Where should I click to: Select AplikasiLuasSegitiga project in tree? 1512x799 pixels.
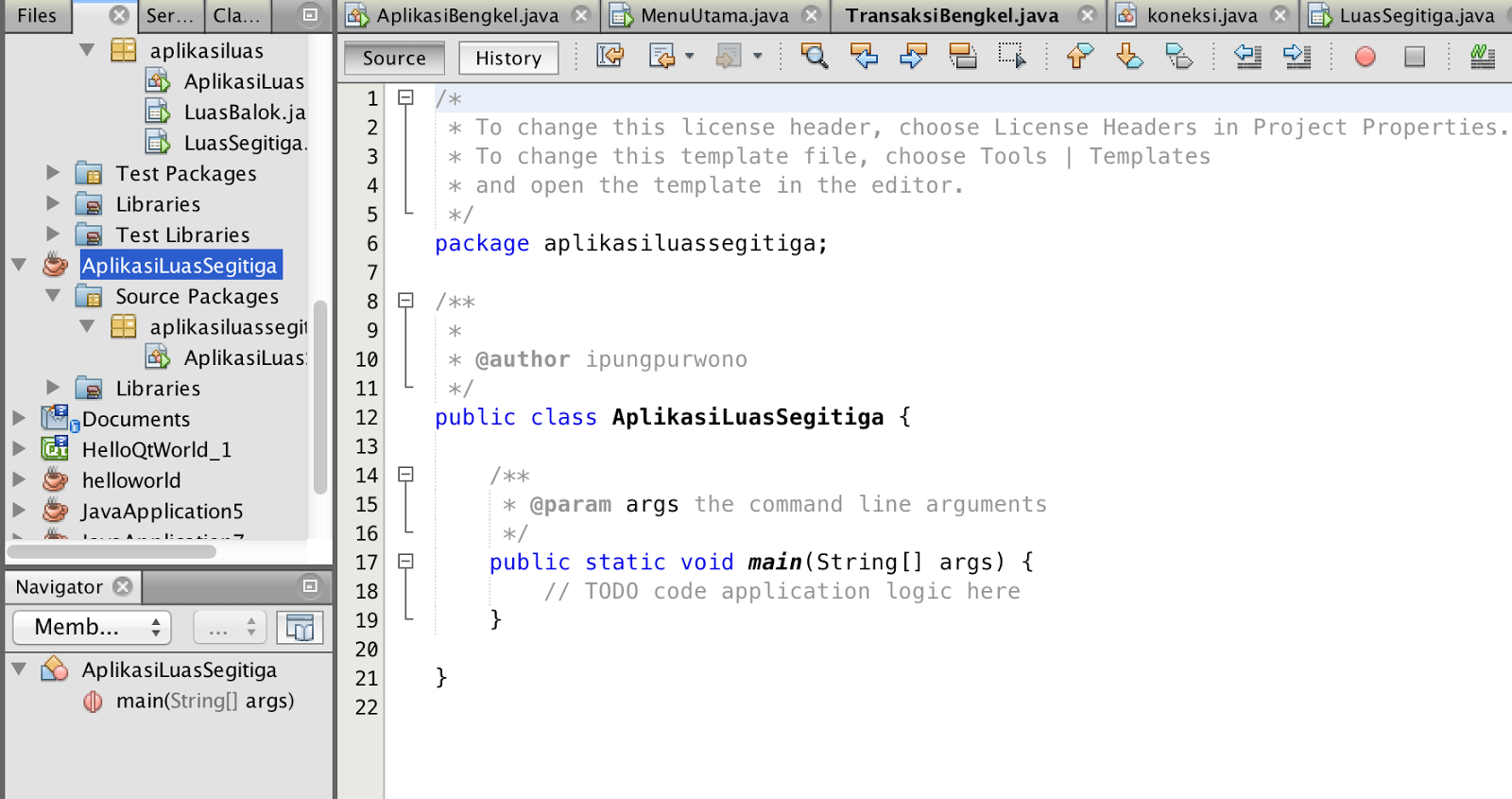pyautogui.click(x=180, y=265)
